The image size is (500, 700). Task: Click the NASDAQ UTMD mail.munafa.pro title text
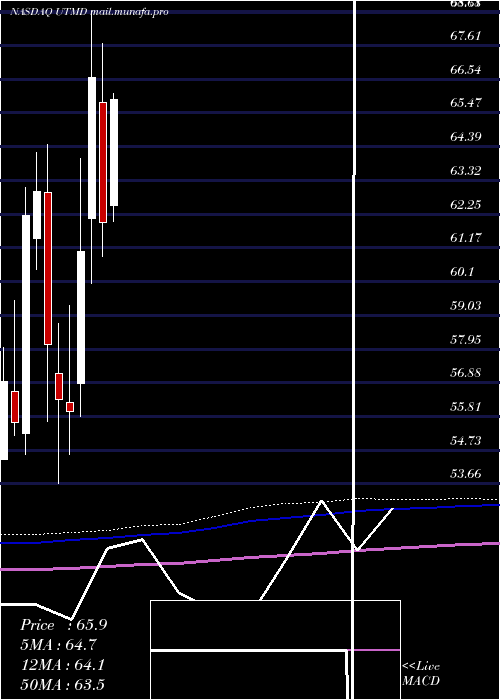[x=89, y=12]
